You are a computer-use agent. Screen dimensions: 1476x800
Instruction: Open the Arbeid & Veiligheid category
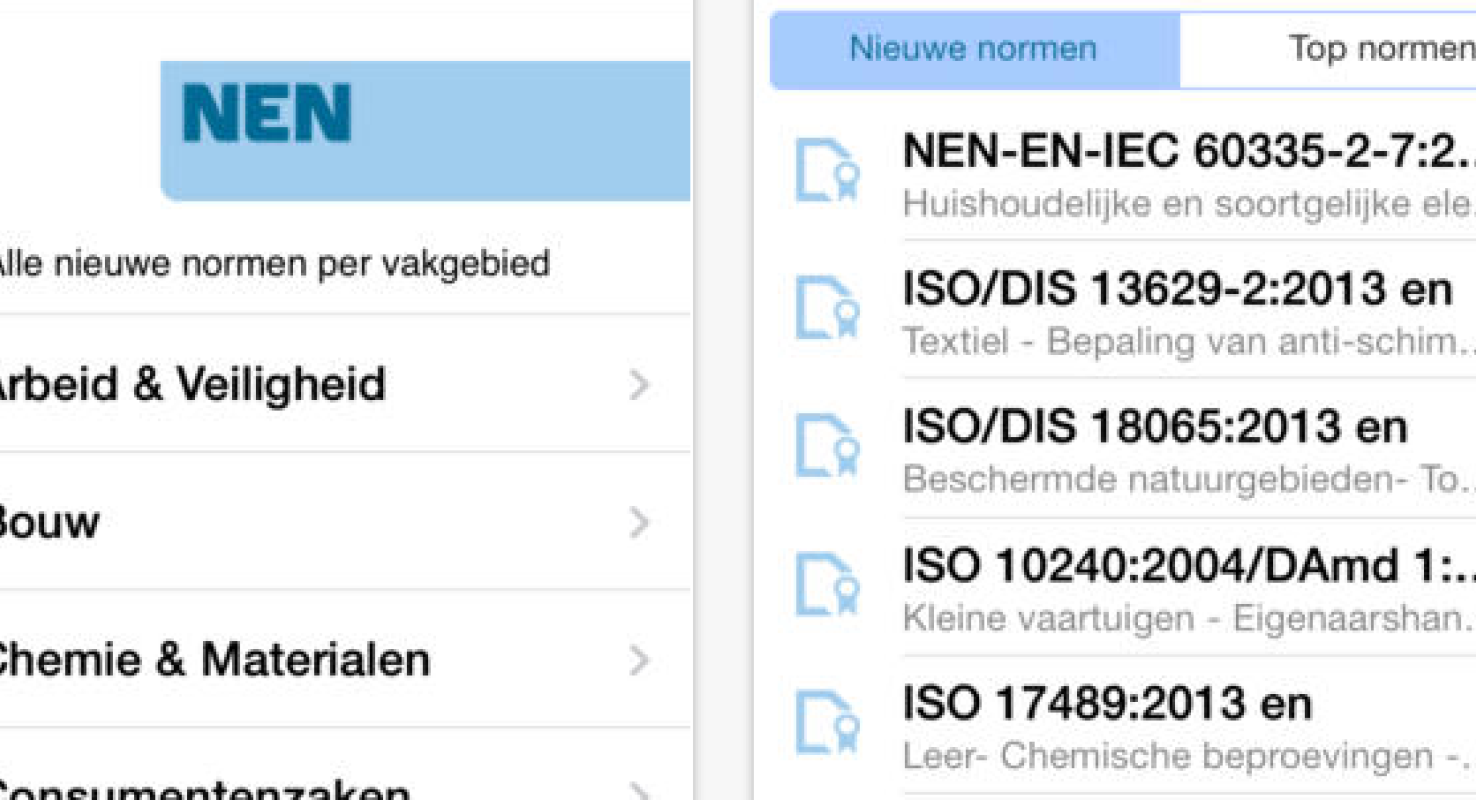[x=345, y=384]
